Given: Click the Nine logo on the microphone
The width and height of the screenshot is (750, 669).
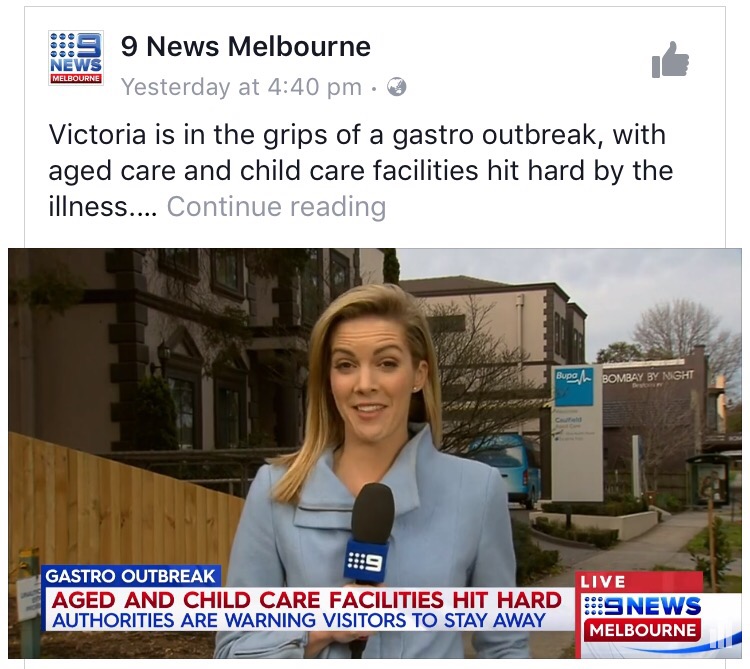Looking at the screenshot, I should 366,561.
